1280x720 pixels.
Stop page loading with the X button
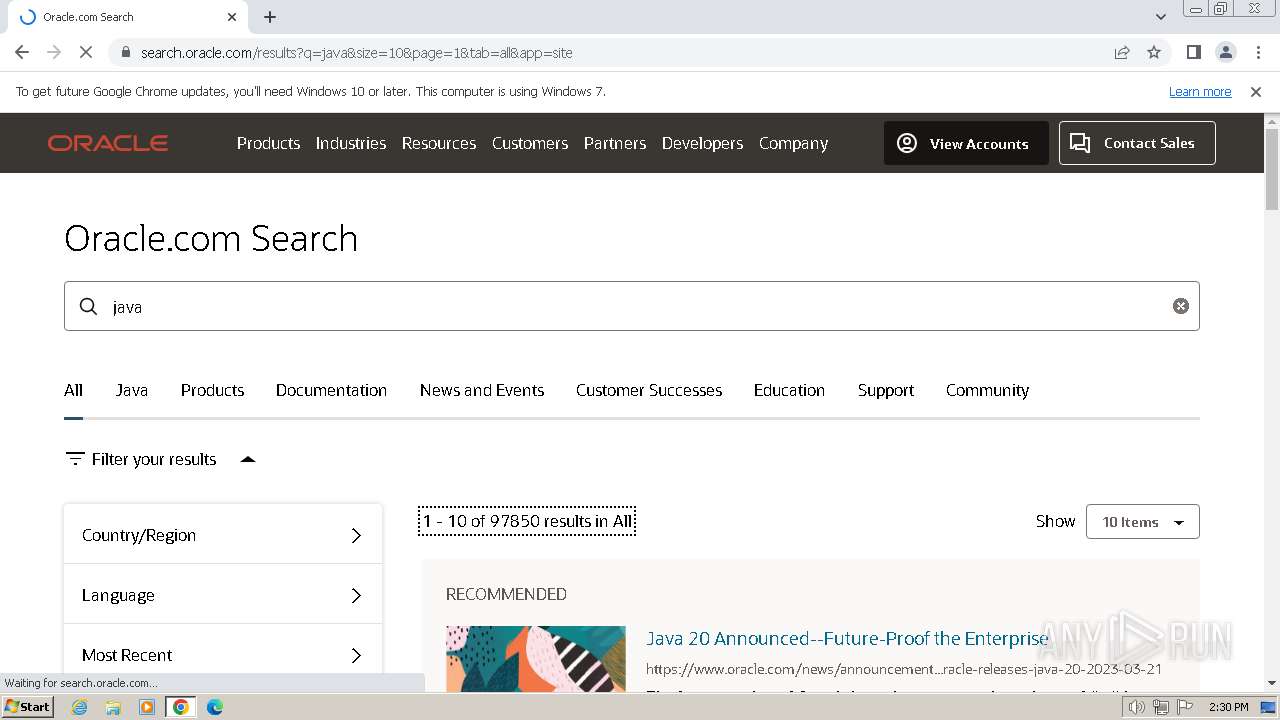[86, 52]
